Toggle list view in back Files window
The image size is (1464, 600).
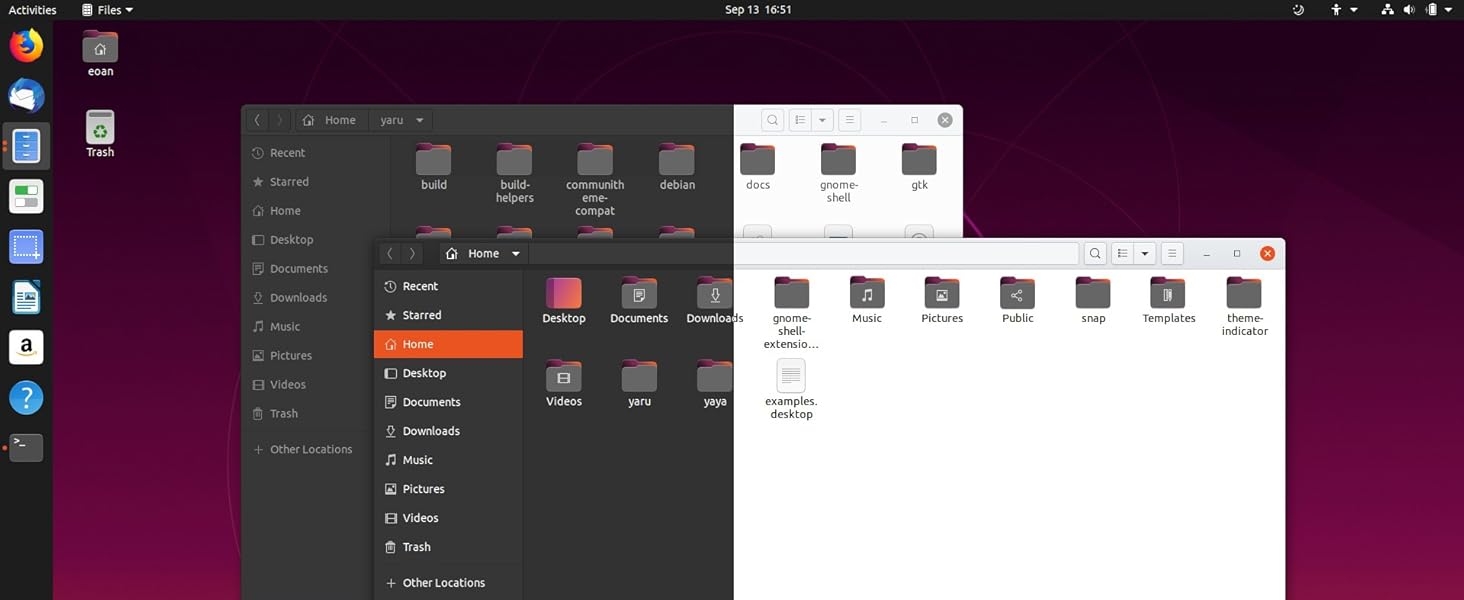800,120
